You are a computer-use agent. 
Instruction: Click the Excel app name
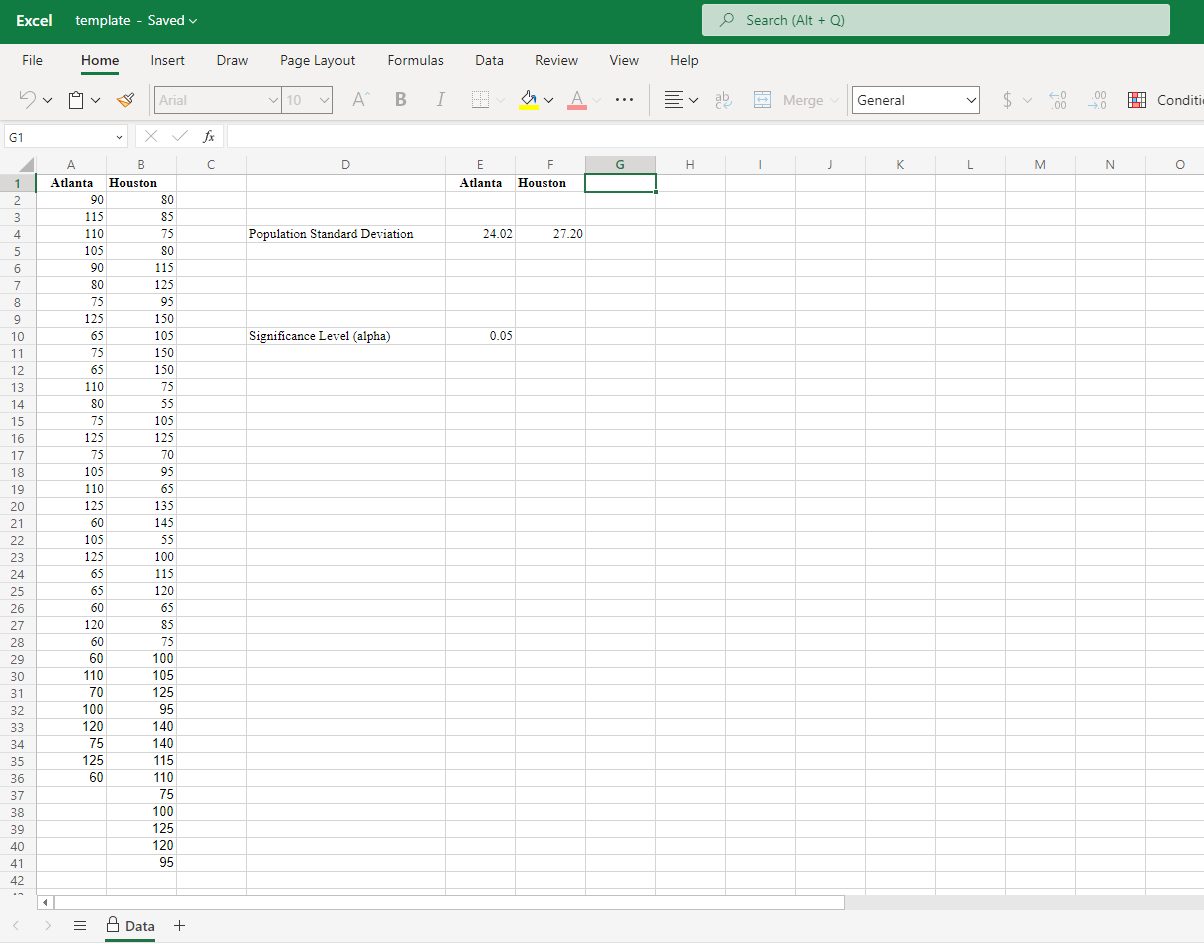click(35, 20)
